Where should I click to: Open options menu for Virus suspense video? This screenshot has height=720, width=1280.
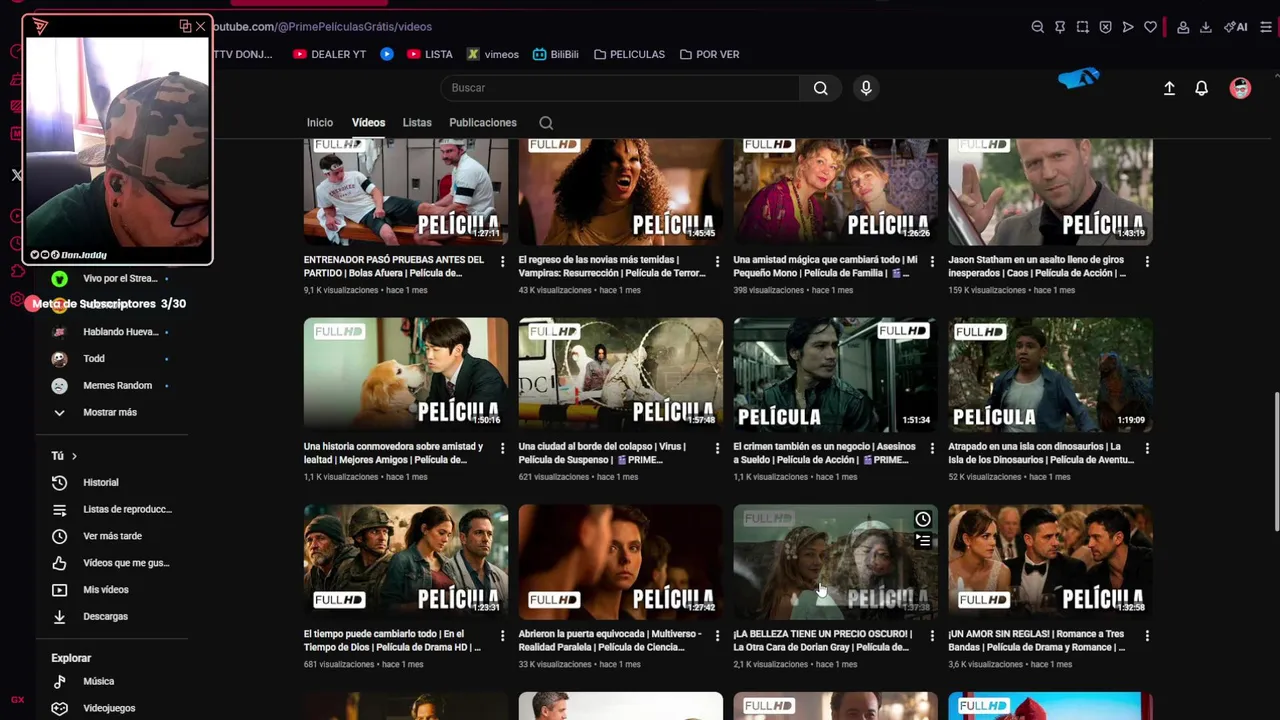pyautogui.click(x=717, y=448)
